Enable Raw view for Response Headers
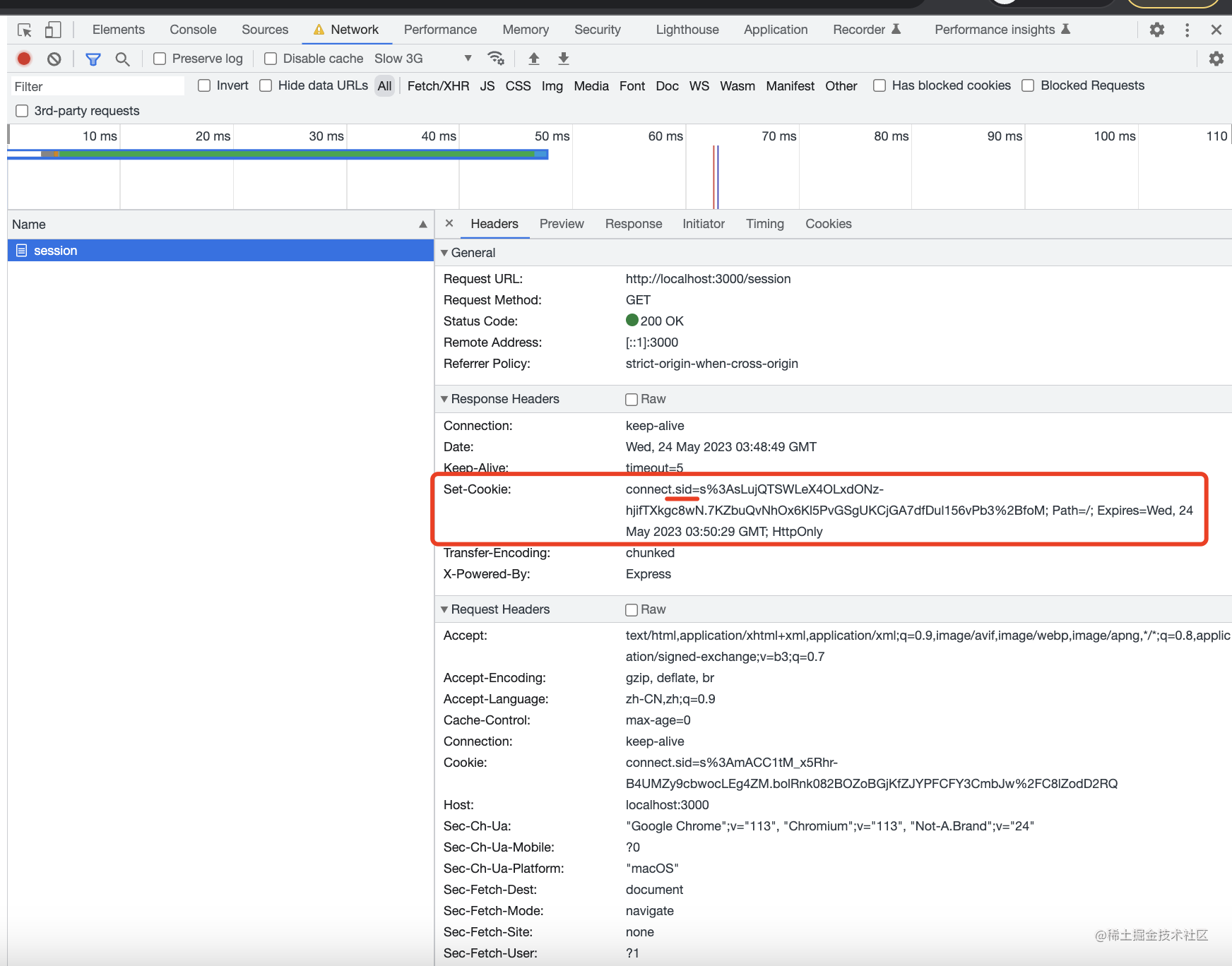This screenshot has height=966, width=1232. click(x=632, y=400)
